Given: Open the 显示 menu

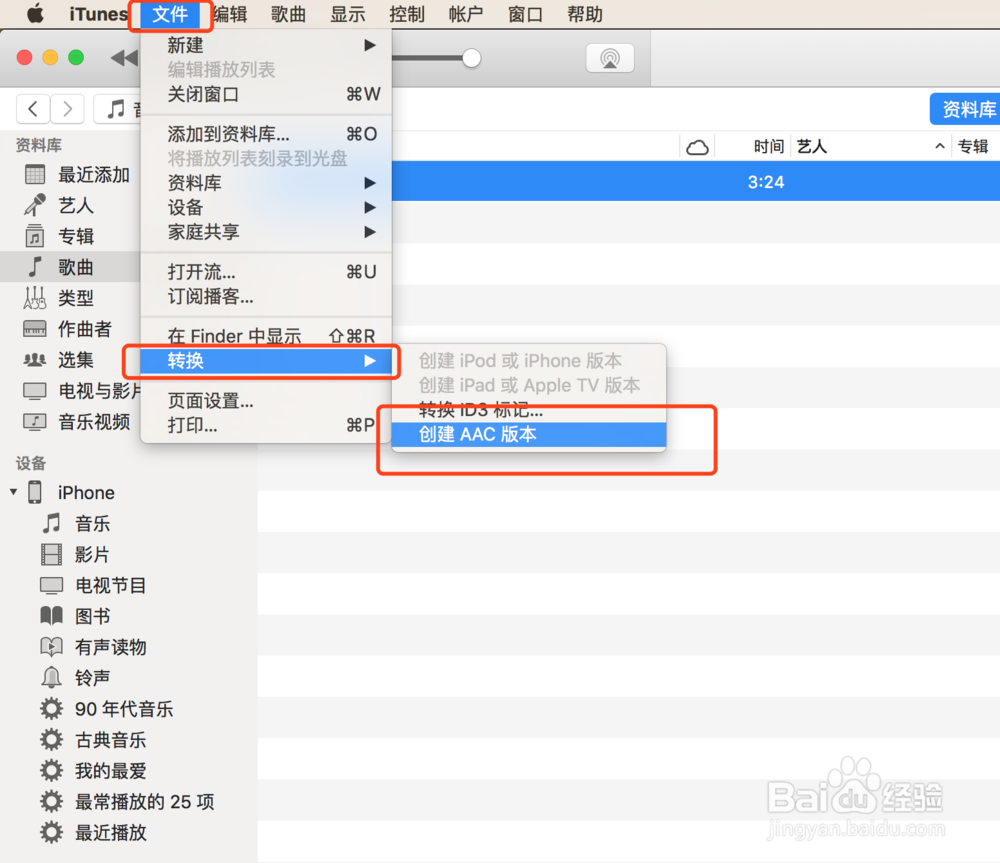Looking at the screenshot, I should pyautogui.click(x=348, y=14).
